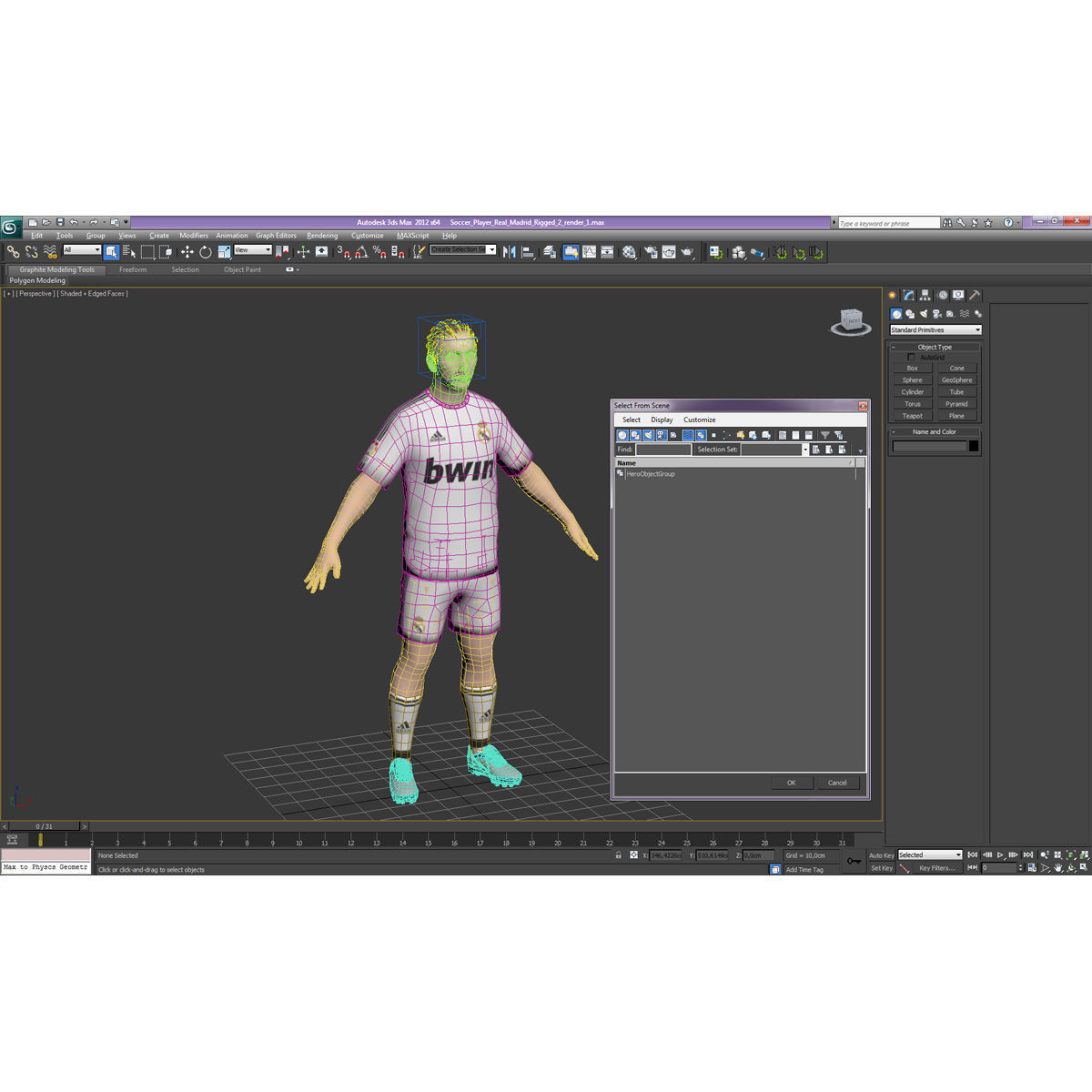Open Create Selection Set dropdown
The width and height of the screenshot is (1092, 1092).
(463, 249)
